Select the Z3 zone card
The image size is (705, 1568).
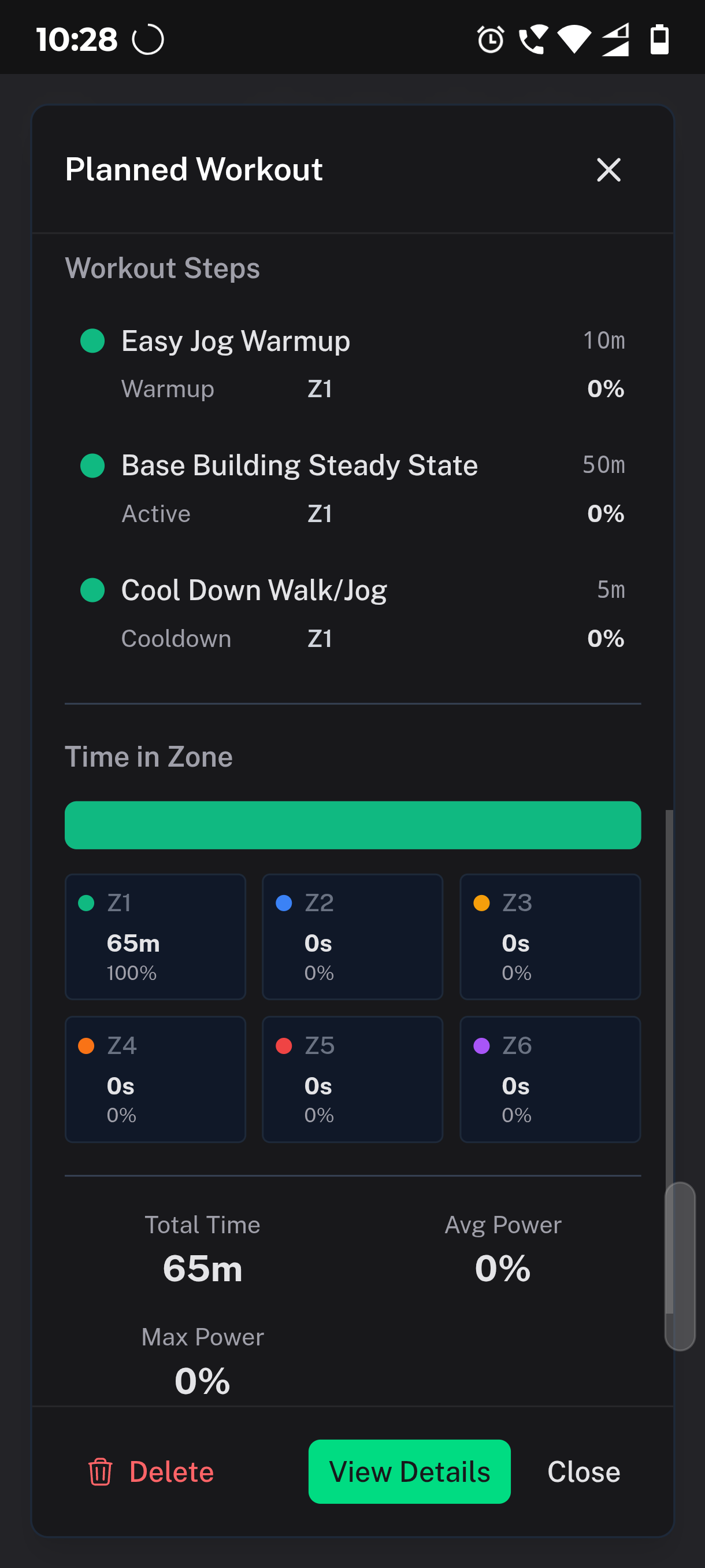pyautogui.click(x=550, y=937)
